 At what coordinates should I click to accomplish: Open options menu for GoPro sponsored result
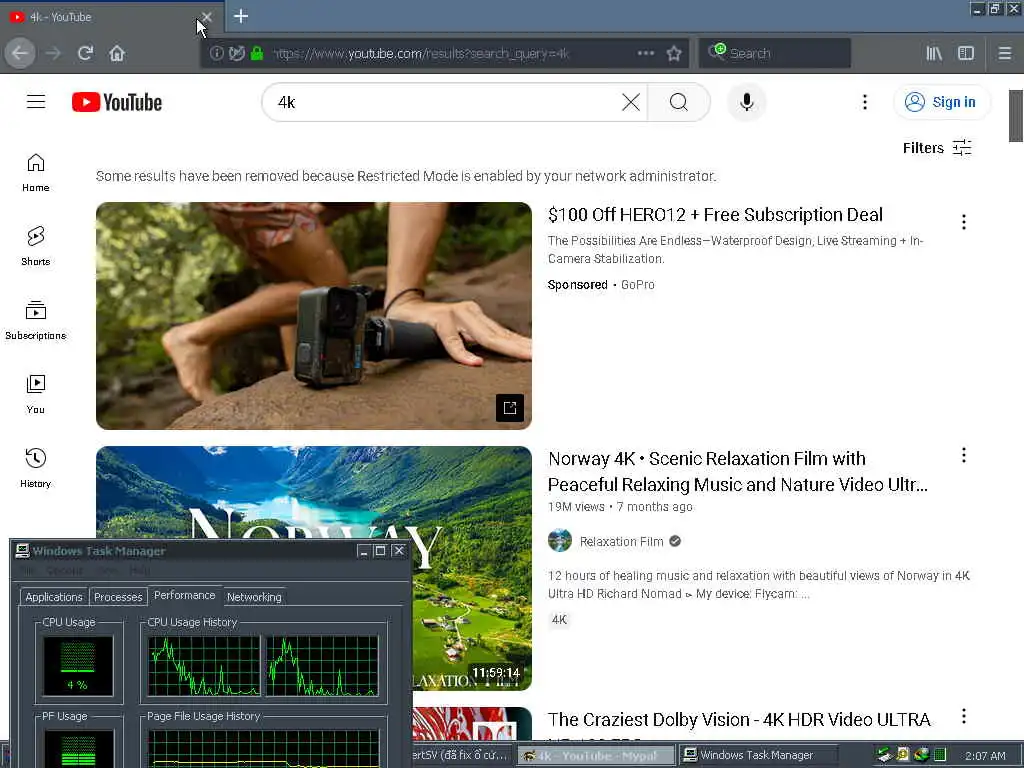964,222
